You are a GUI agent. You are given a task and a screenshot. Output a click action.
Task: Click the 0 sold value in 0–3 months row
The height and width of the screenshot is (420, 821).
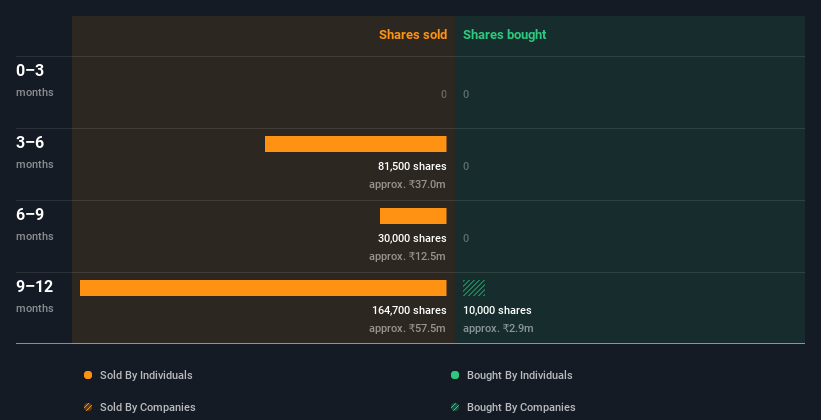[x=444, y=94]
